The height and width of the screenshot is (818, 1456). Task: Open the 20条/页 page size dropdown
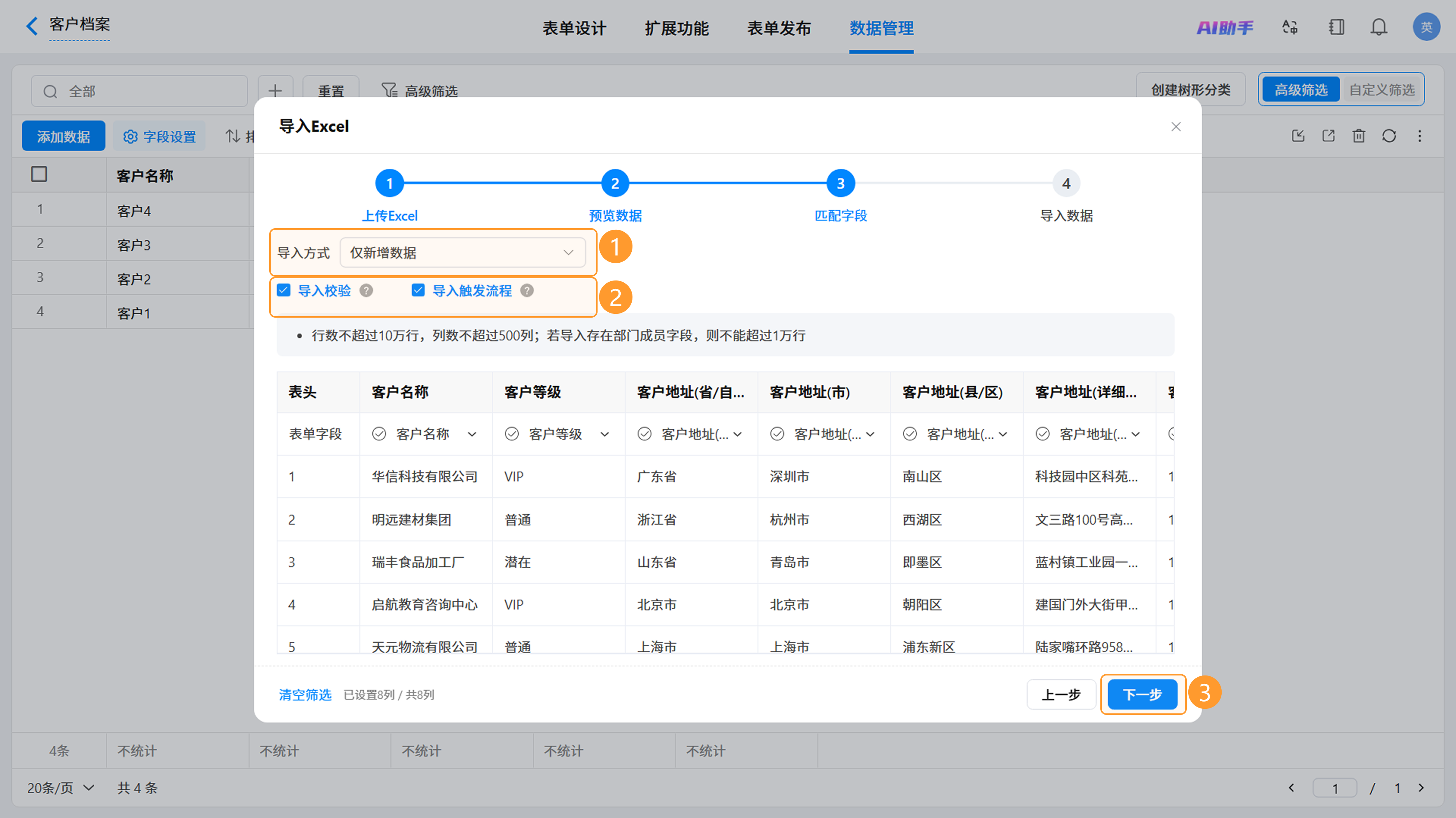61,788
